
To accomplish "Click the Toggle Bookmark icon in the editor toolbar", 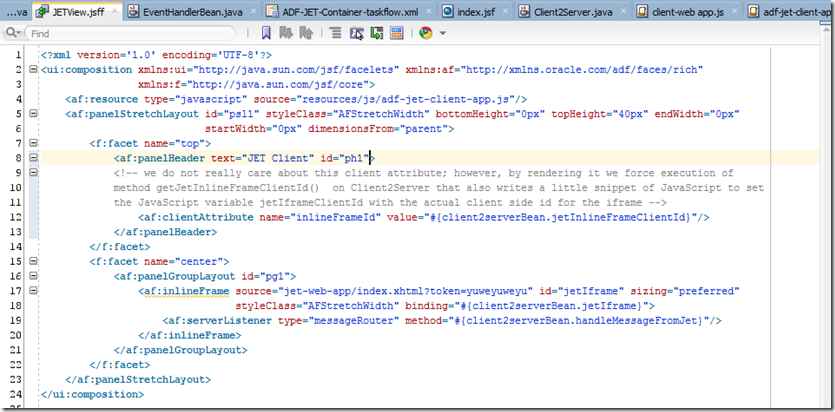I will pyautogui.click(x=266, y=33).
